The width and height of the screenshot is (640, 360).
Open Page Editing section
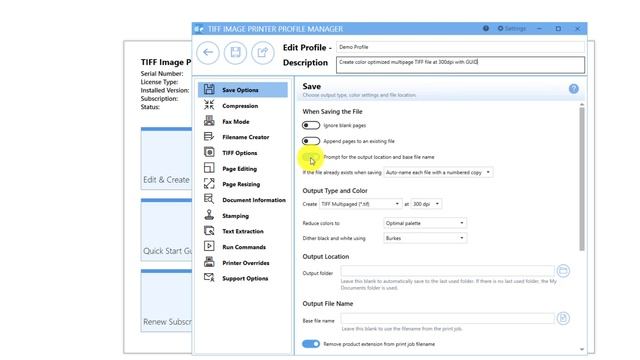240,169
